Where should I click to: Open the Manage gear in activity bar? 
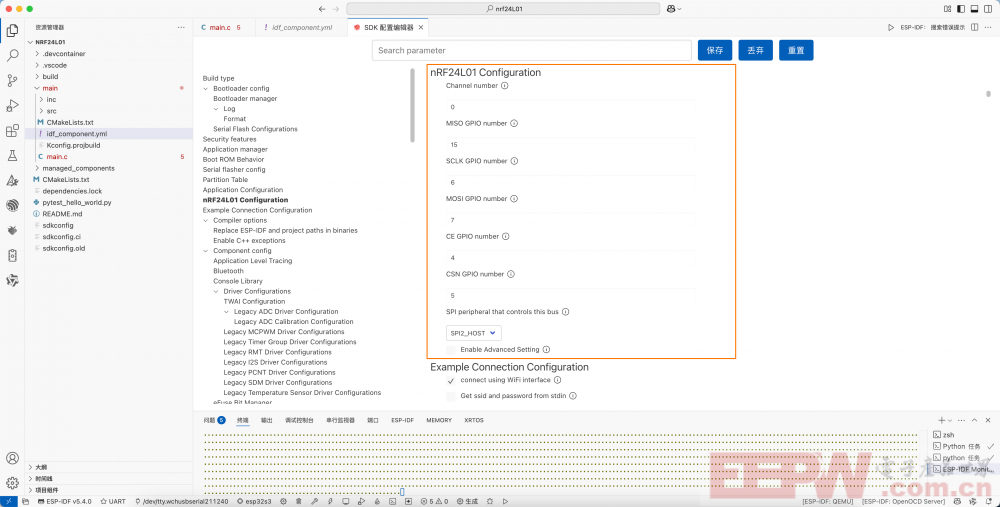(x=12, y=483)
